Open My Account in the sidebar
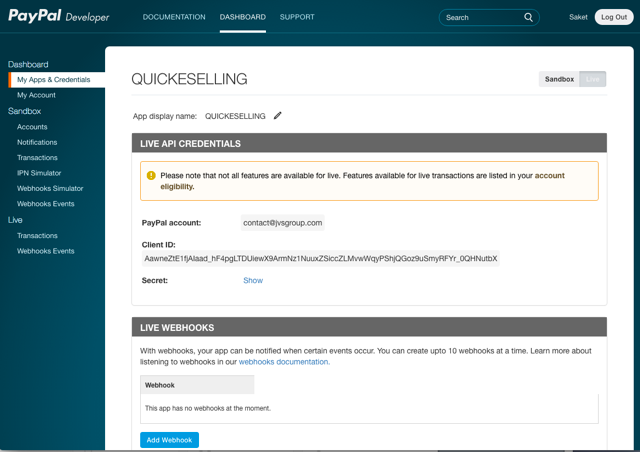640x452 pixels. (36, 95)
